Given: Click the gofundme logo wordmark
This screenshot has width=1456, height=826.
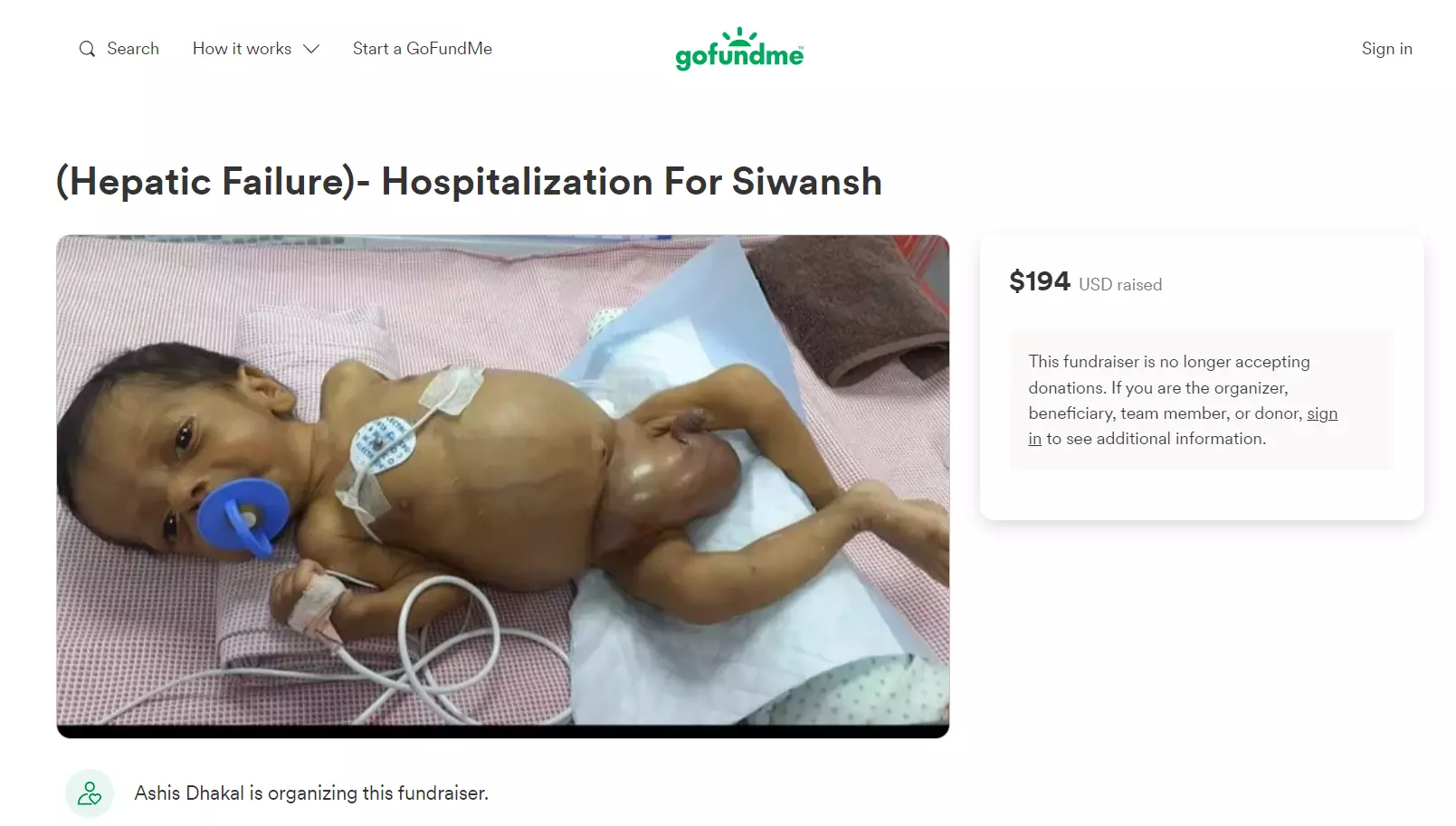Looking at the screenshot, I should pos(739,56).
